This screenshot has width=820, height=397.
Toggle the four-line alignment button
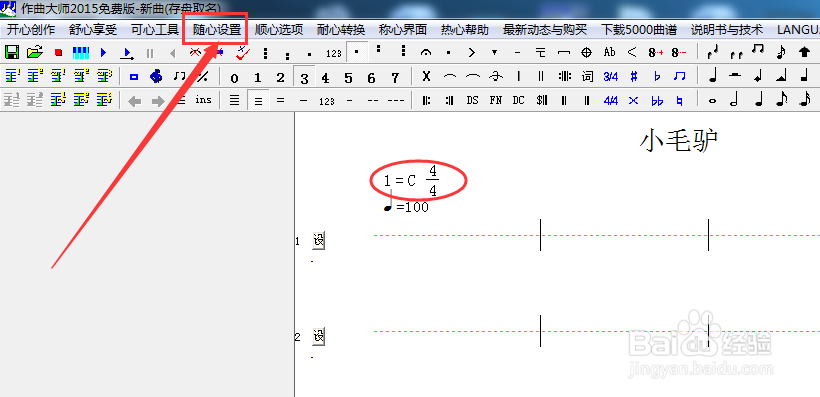click(x=234, y=100)
